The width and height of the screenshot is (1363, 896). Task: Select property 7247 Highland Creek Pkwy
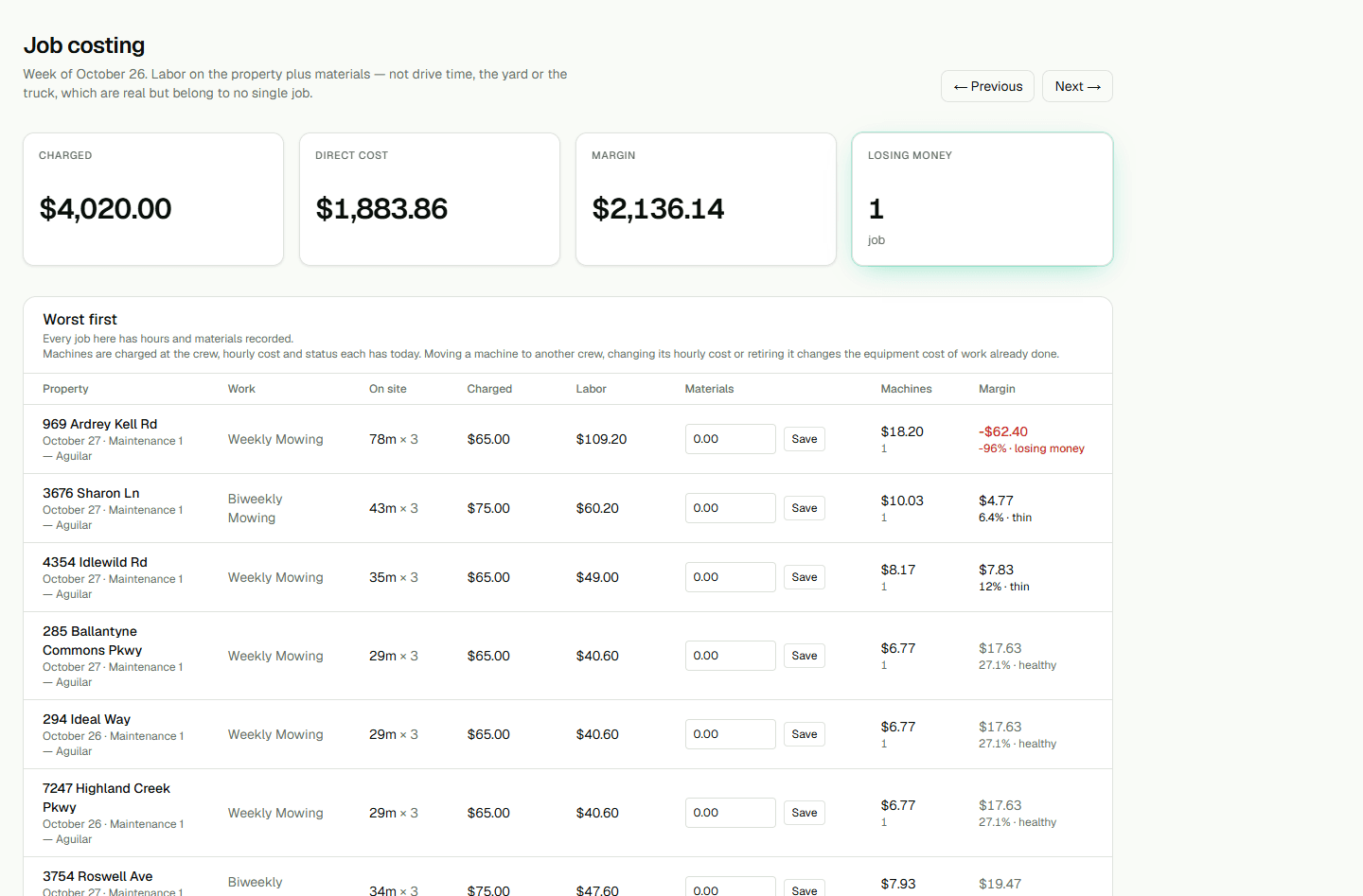click(106, 798)
